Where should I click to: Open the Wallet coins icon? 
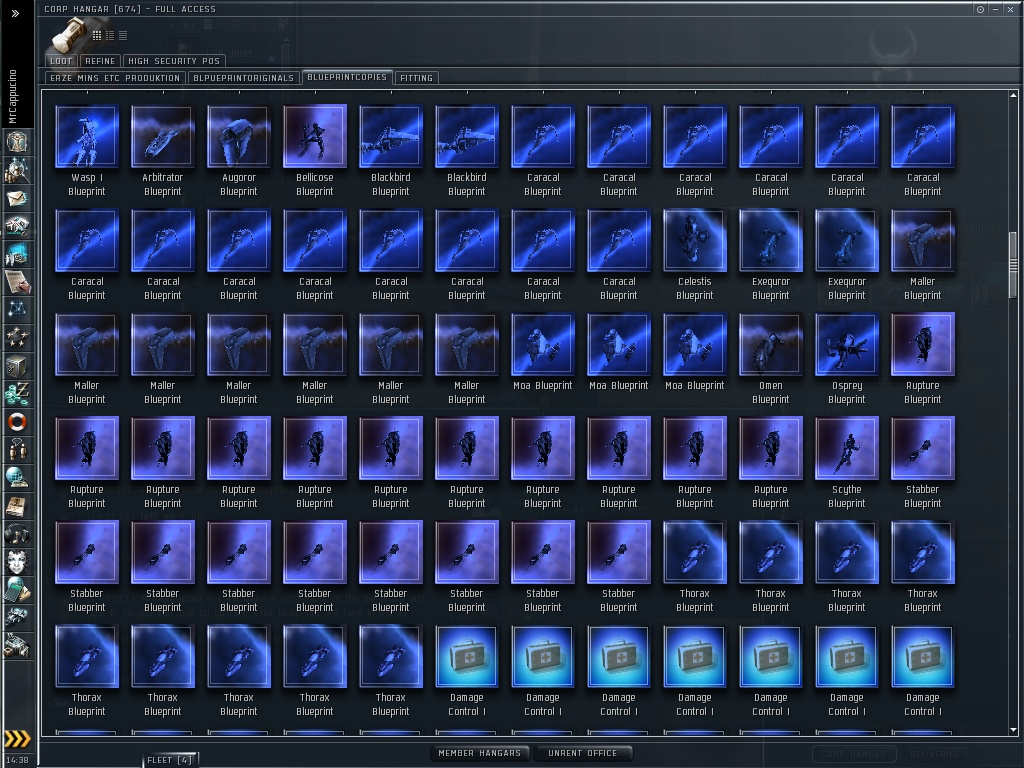pyautogui.click(x=17, y=394)
